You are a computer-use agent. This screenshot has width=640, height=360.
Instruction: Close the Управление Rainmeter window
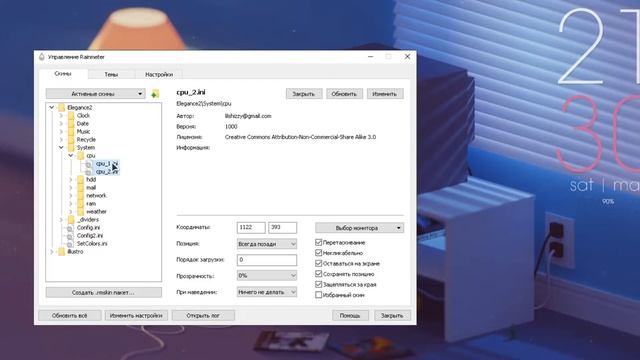(x=407, y=57)
